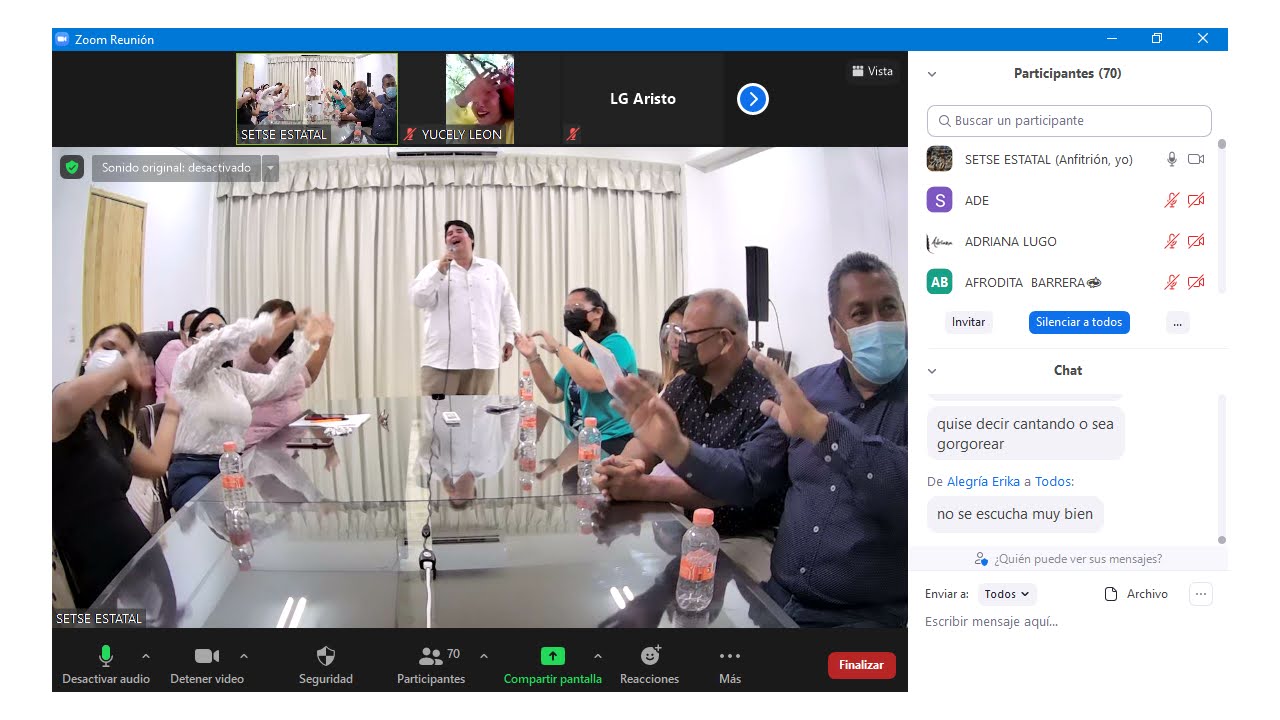Click the green encryption shield icon
The image size is (1280, 720).
pos(71,167)
